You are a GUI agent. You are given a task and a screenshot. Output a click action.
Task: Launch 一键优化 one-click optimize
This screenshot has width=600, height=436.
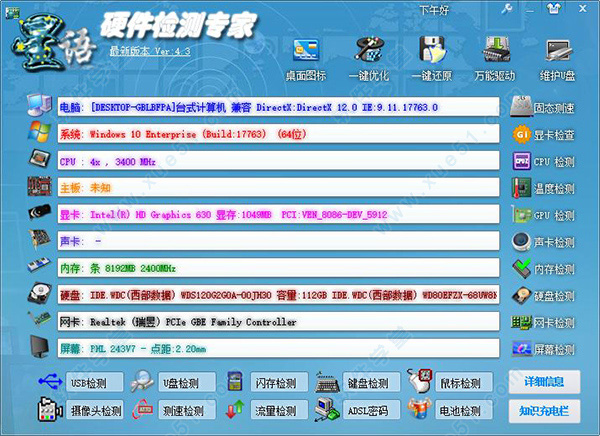coord(368,59)
